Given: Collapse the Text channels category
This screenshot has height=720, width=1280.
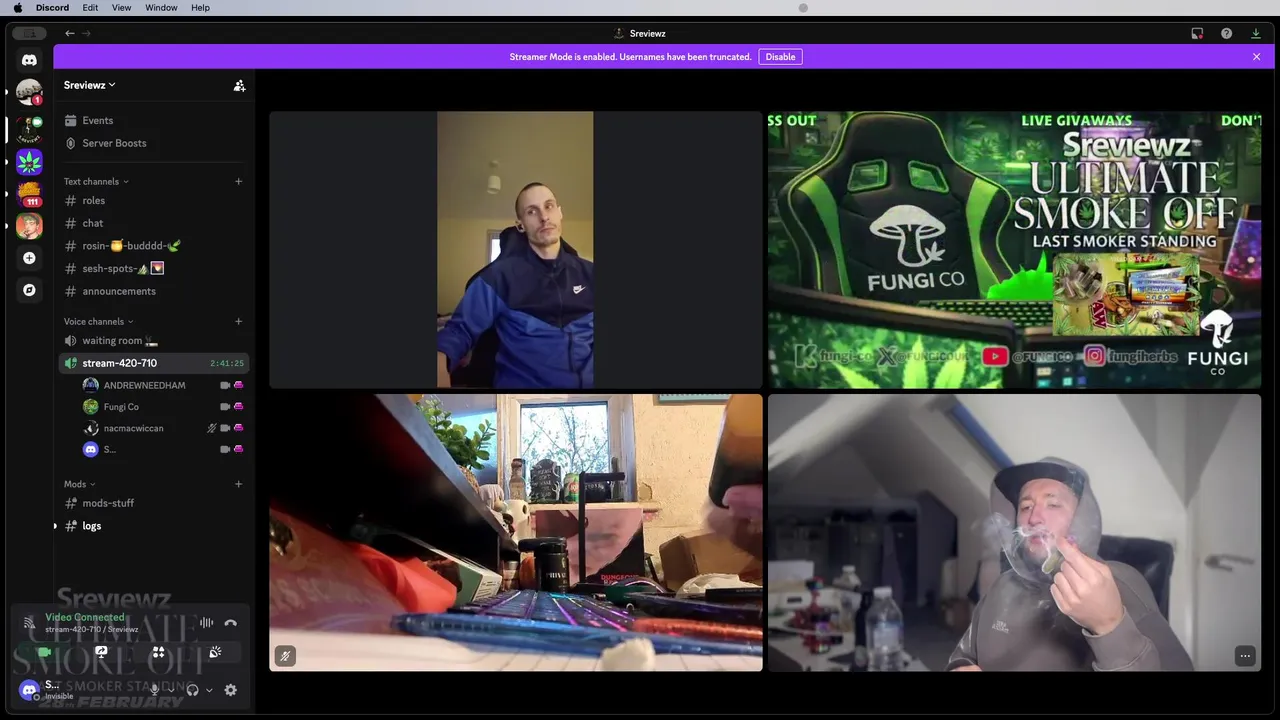Looking at the screenshot, I should [x=96, y=181].
